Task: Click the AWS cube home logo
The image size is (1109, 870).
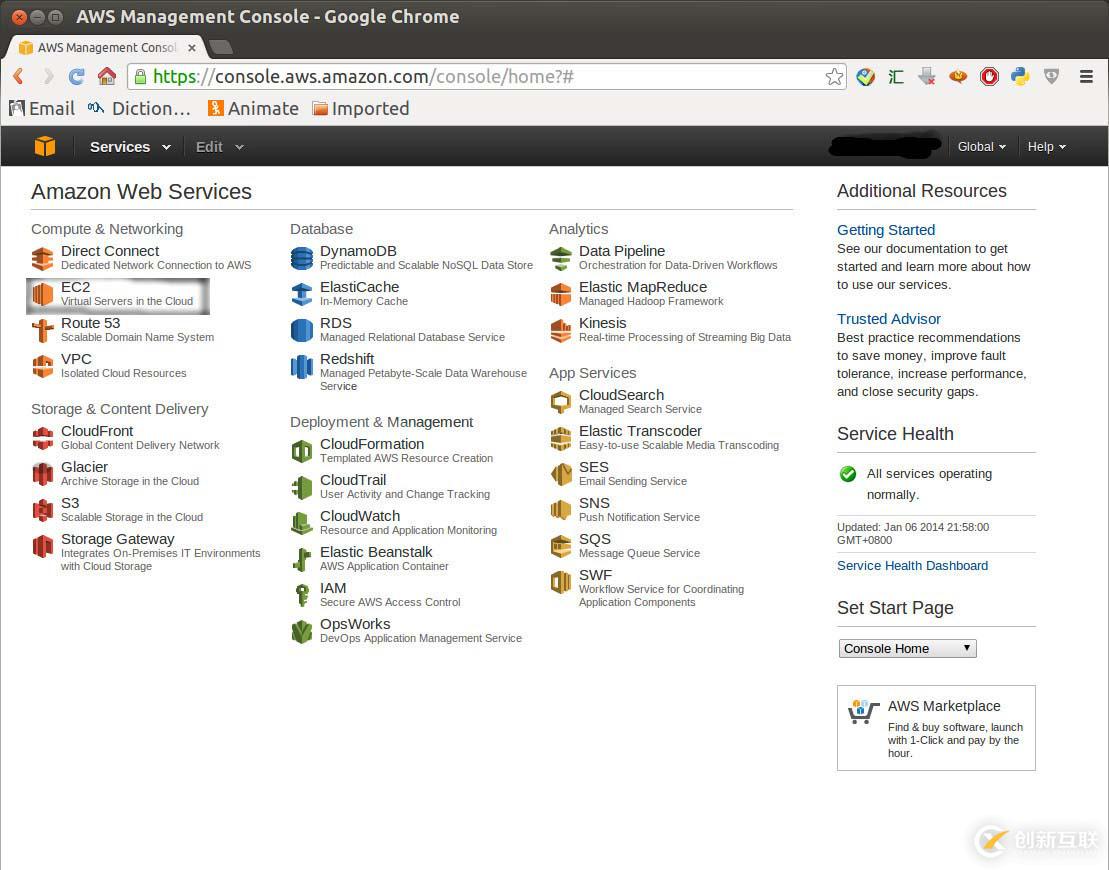Action: point(45,146)
